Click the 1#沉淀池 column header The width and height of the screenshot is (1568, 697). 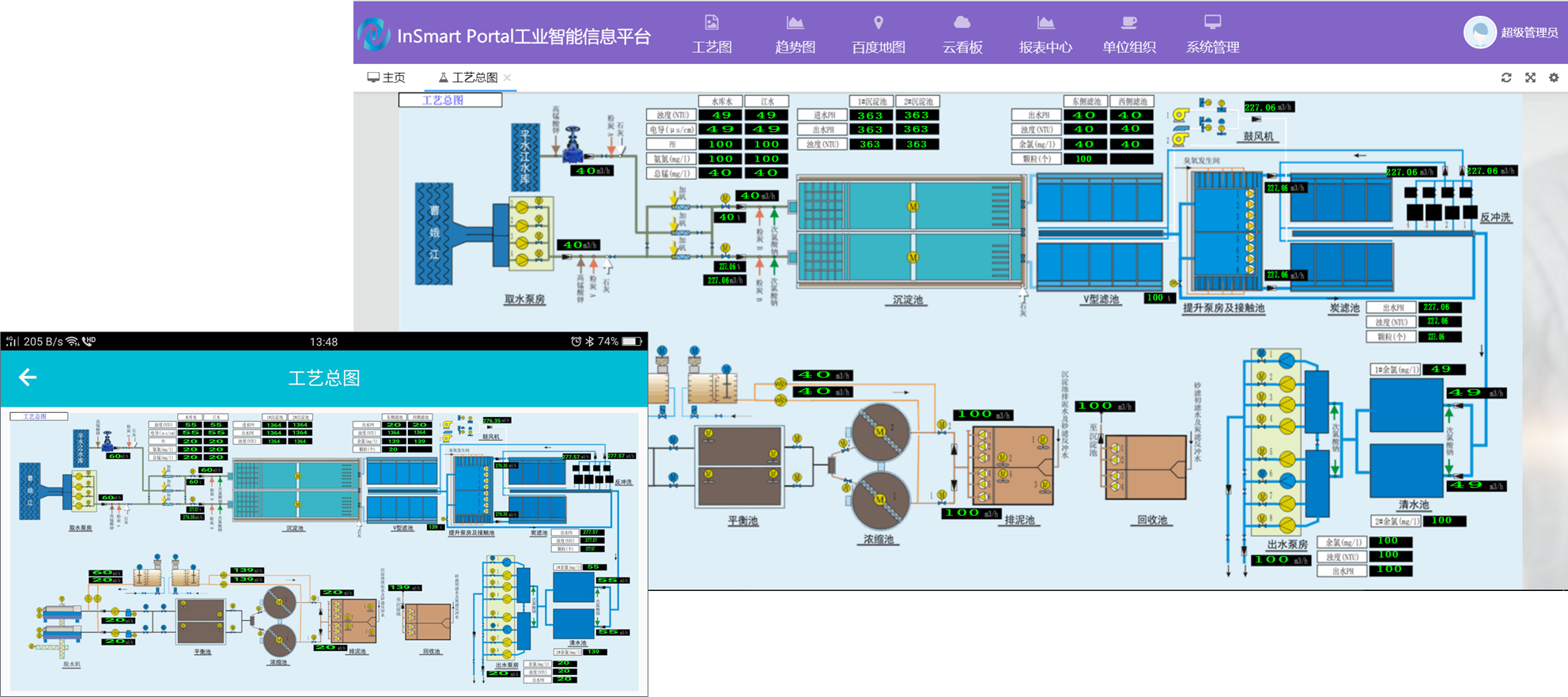tap(871, 101)
